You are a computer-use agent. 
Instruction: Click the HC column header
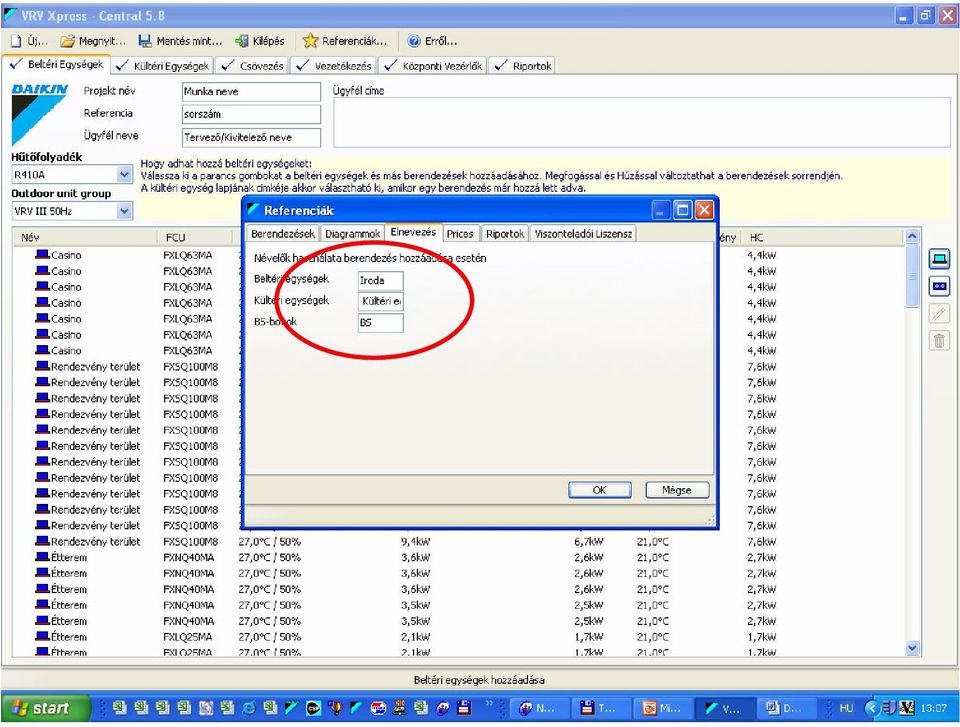[822, 238]
